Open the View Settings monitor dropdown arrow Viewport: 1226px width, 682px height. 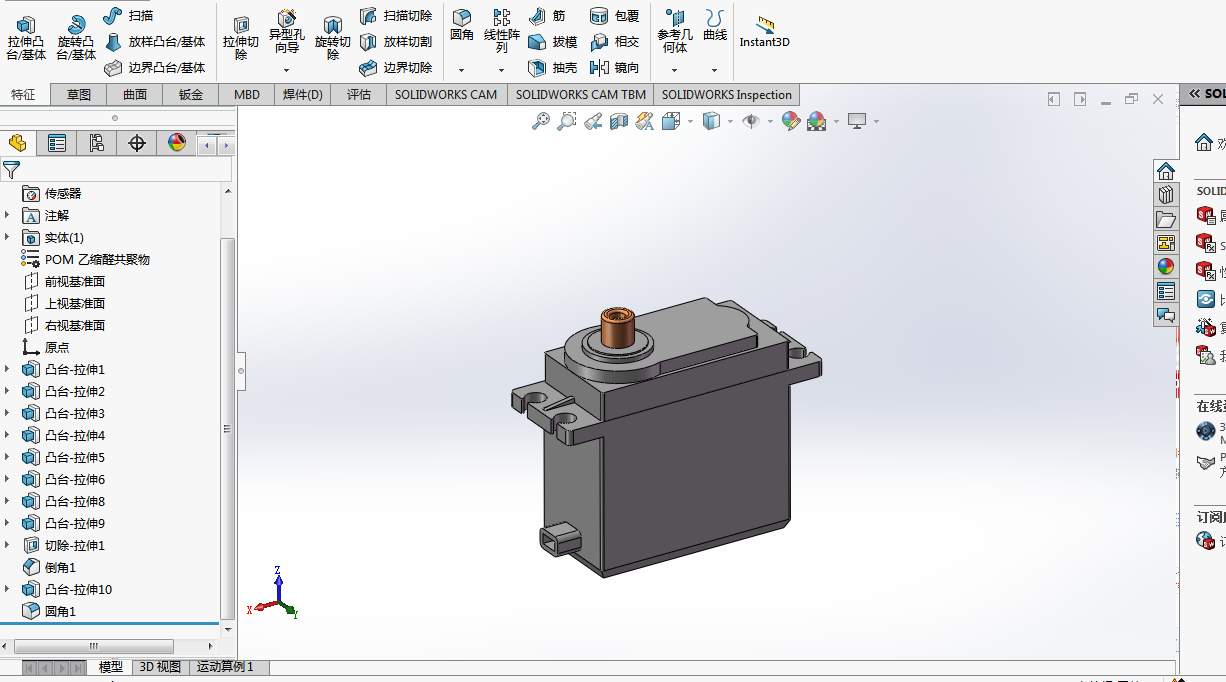click(877, 122)
